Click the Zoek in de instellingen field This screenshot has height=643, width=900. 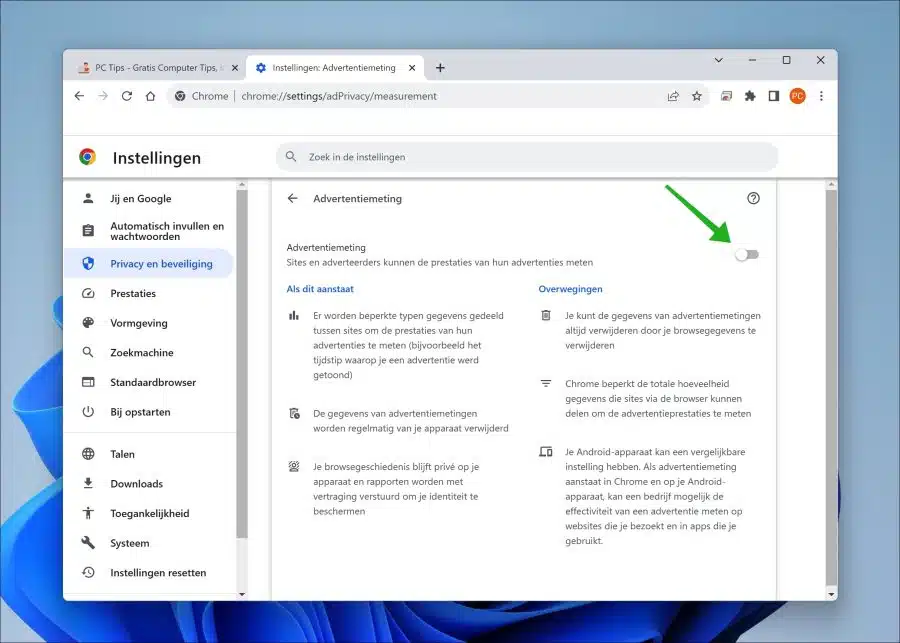527,157
